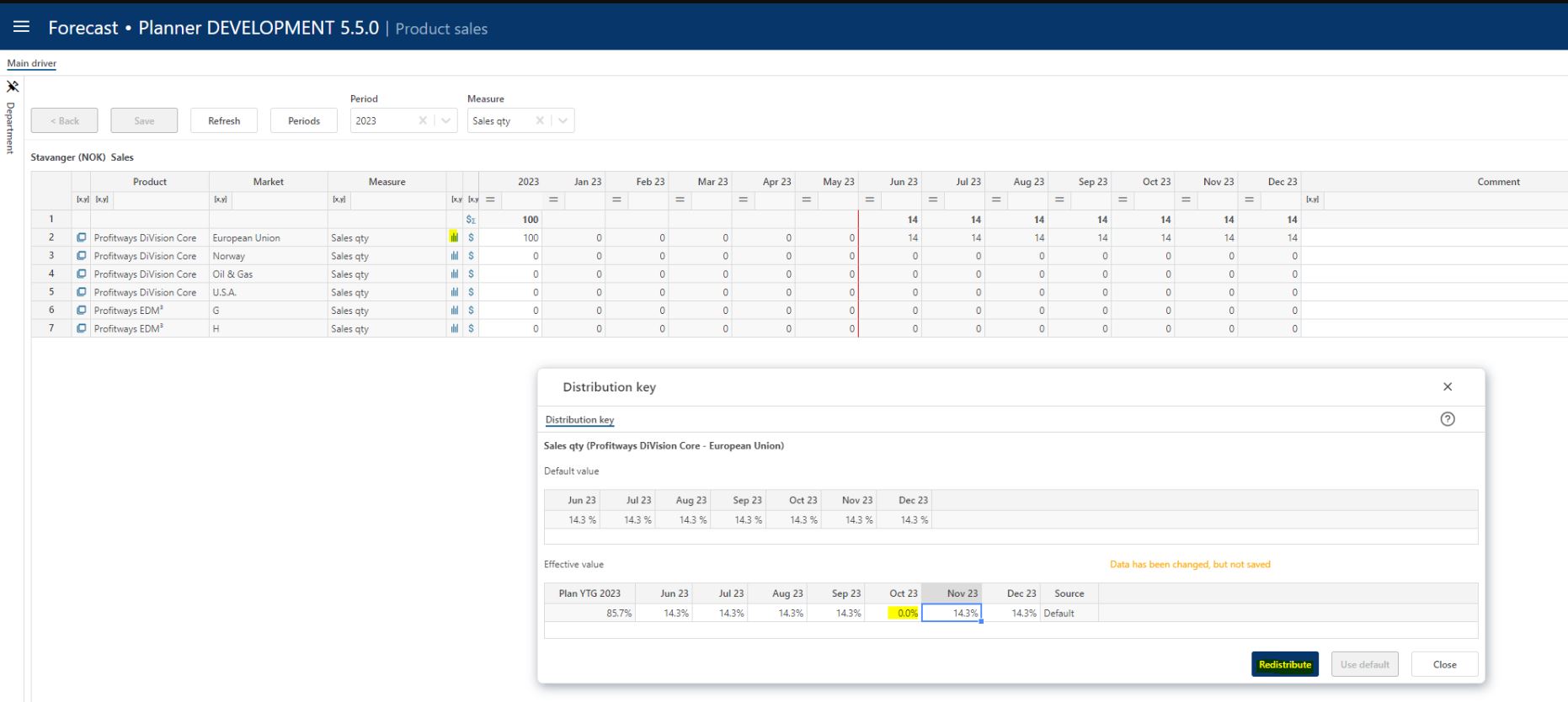
Task: Click copy icon for Profitways EDM H row
Action: point(82,328)
